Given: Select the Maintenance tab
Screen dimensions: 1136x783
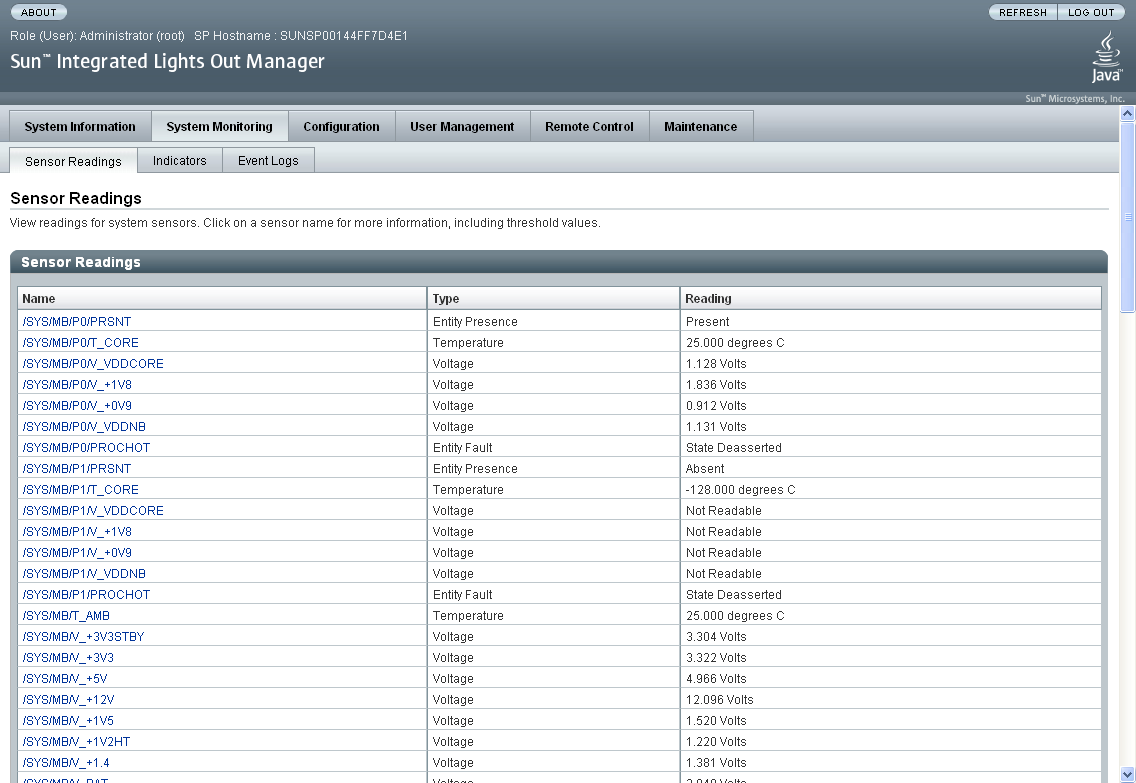Looking at the screenshot, I should pos(701,127).
